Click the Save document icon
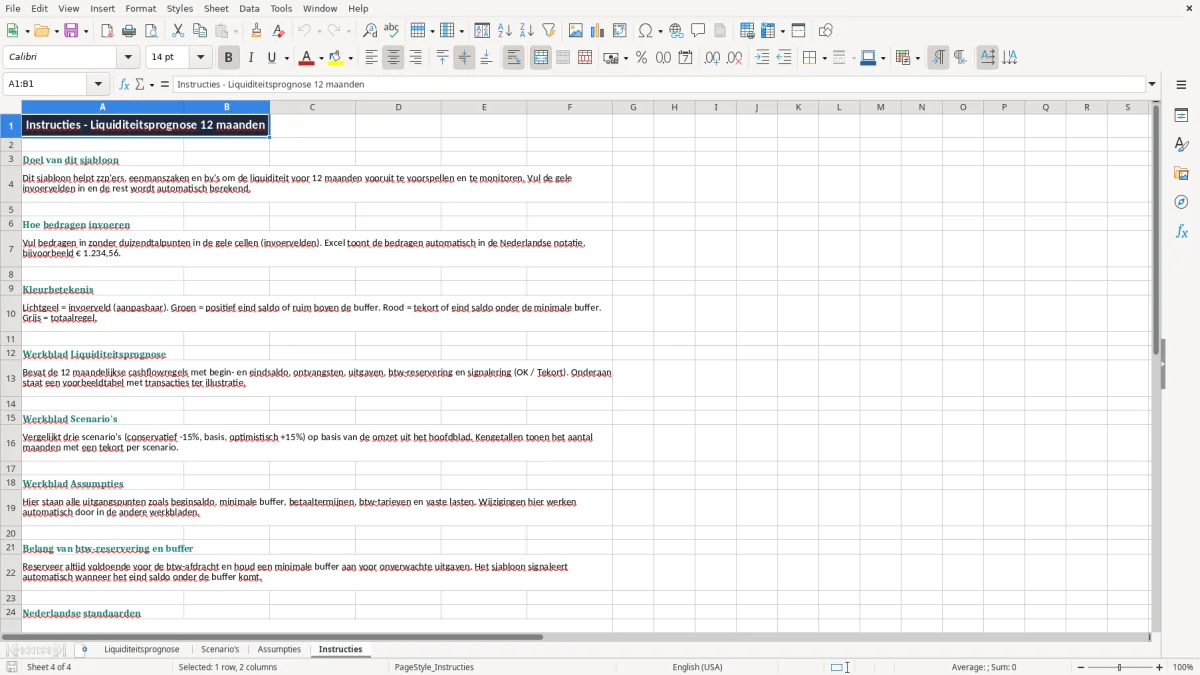The image size is (1200, 675). coord(71,31)
